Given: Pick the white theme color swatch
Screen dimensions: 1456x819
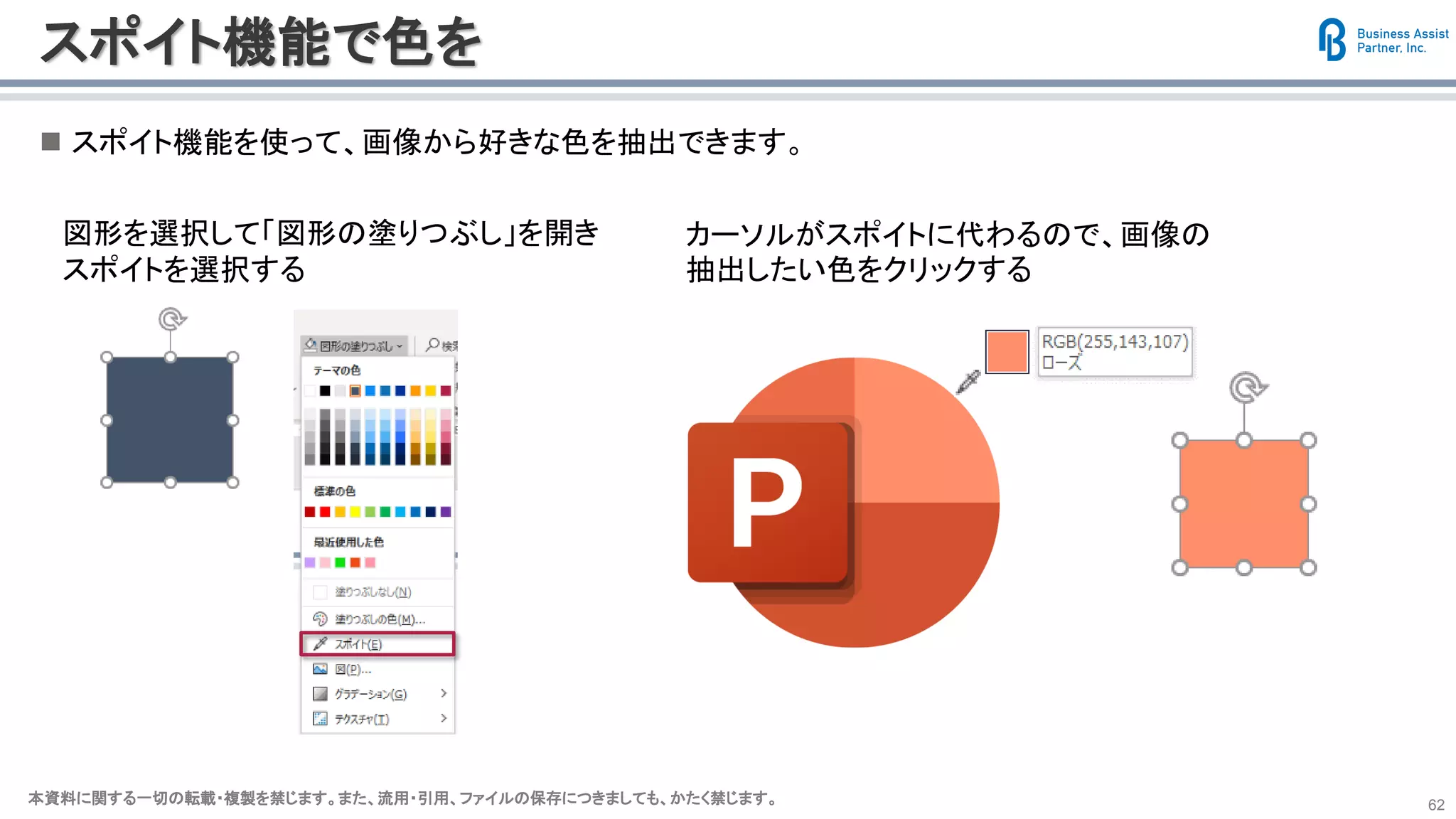Looking at the screenshot, I should [x=310, y=390].
